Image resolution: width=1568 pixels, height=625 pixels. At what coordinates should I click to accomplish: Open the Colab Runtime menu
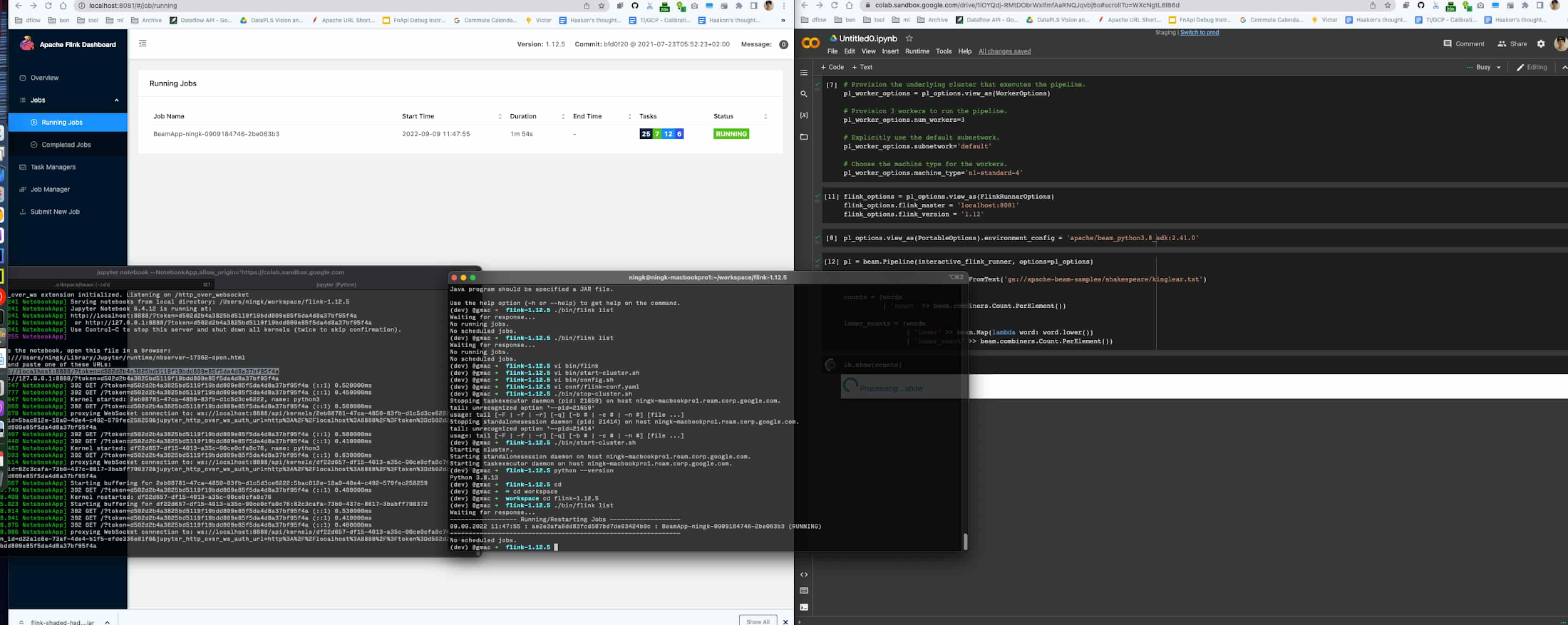[x=917, y=51]
